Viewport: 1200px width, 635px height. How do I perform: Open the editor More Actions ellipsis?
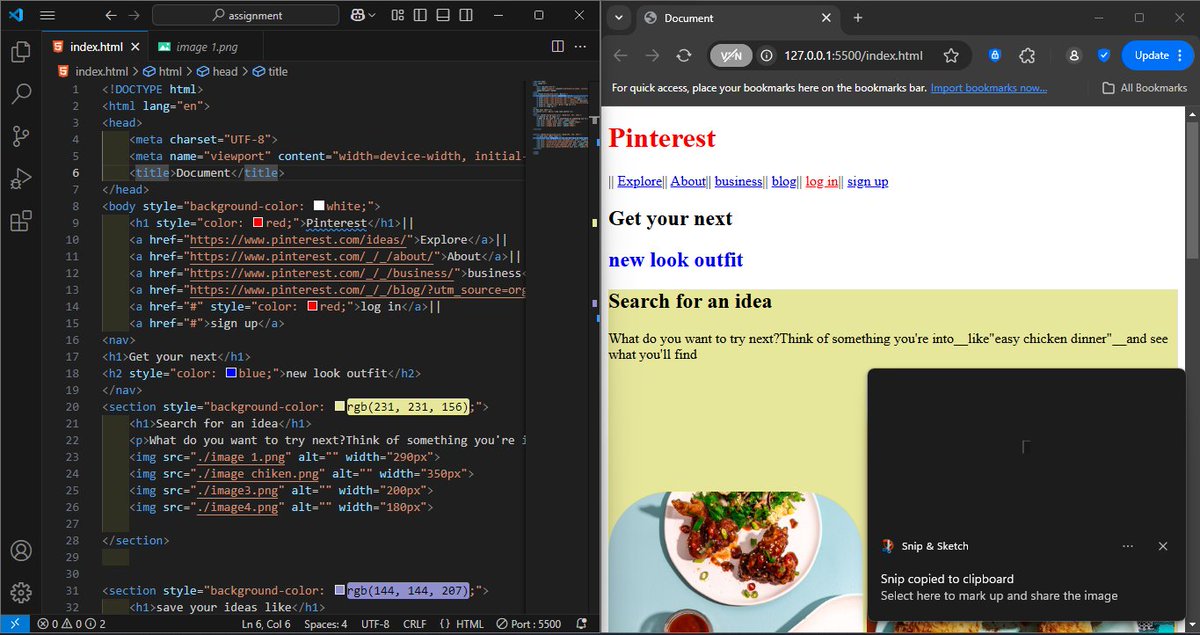[582, 46]
